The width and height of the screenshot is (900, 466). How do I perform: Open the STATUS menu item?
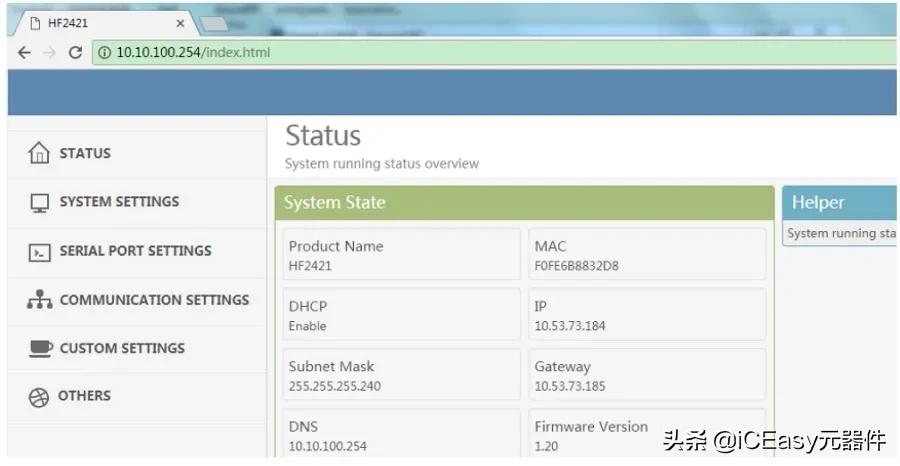(137, 153)
